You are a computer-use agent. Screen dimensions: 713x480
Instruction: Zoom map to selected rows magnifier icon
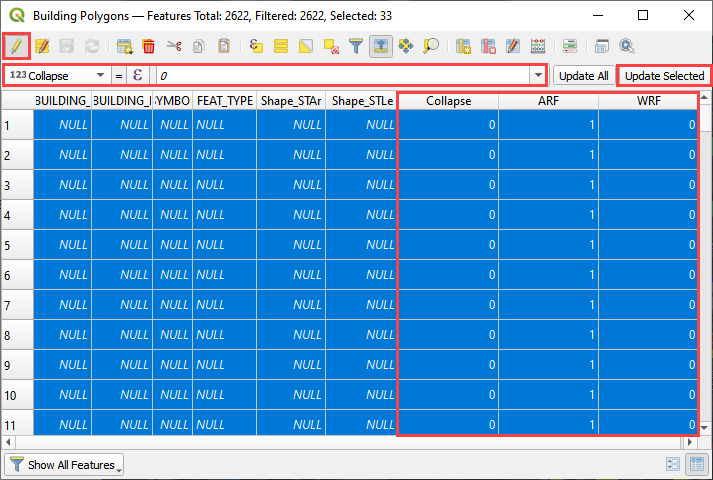pos(431,46)
